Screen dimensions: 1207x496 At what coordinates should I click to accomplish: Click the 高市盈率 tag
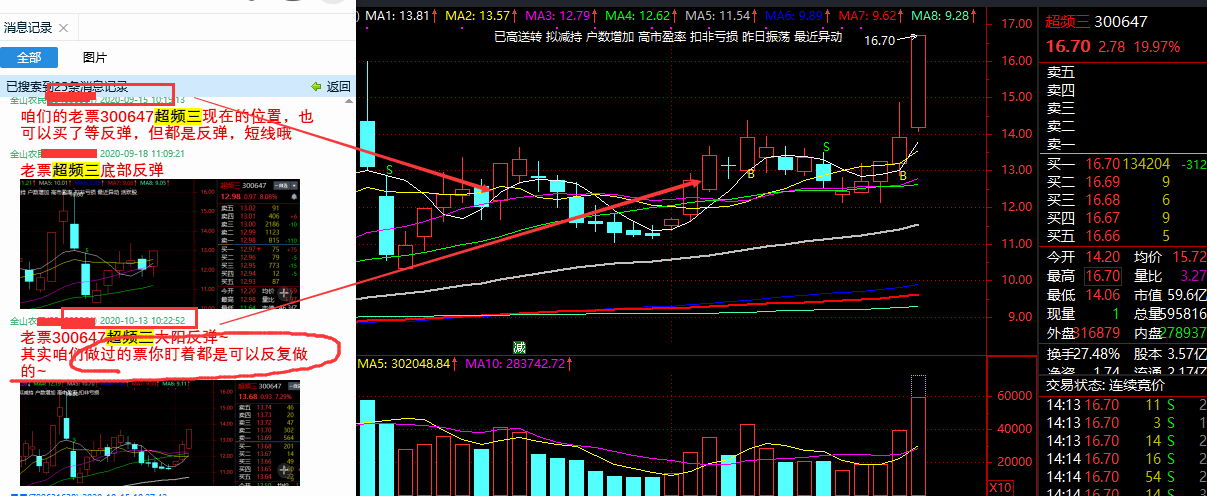point(662,37)
